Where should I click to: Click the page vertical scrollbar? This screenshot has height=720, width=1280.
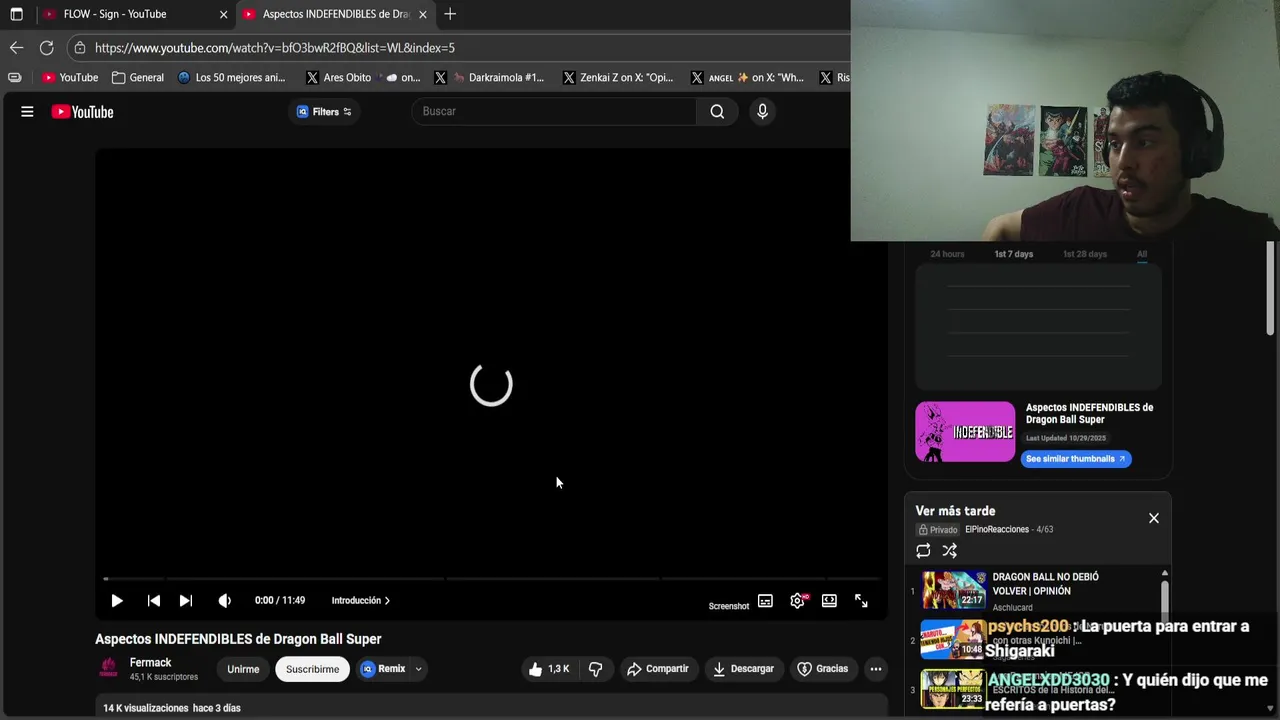[1271, 290]
